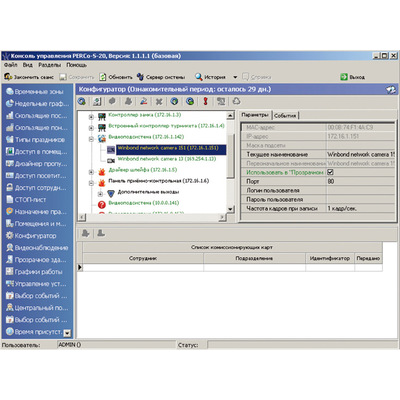Click the crossed tools delete icon in configurator toolbar
Screen dimensions: 400x400
159,101
